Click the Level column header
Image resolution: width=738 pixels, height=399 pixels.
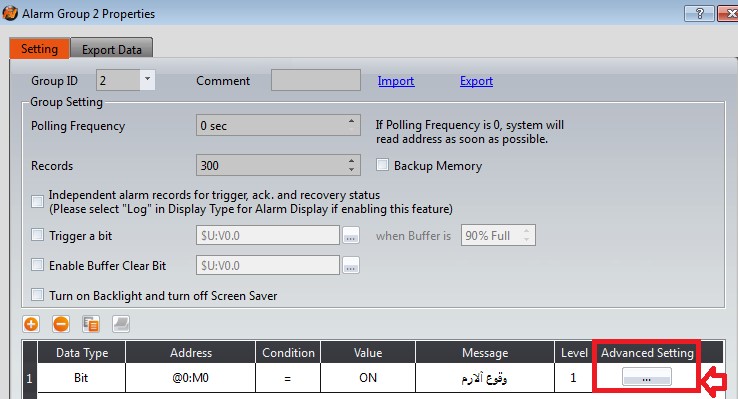[573, 352]
